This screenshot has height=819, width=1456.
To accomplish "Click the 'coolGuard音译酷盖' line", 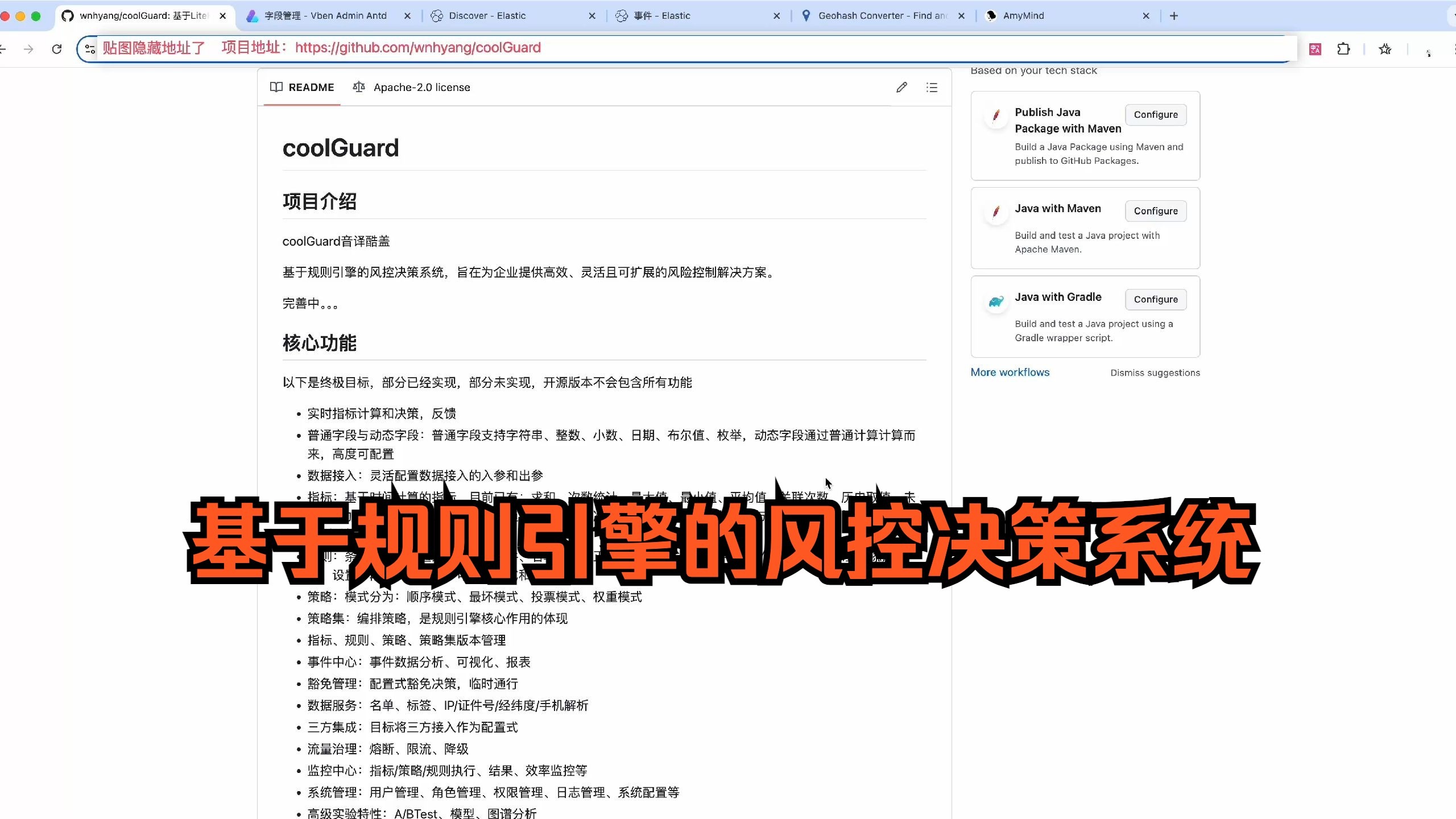I will click(336, 242).
